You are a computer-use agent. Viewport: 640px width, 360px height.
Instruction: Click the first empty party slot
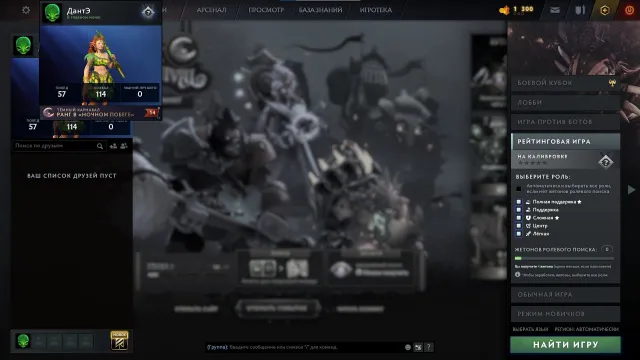point(39,341)
